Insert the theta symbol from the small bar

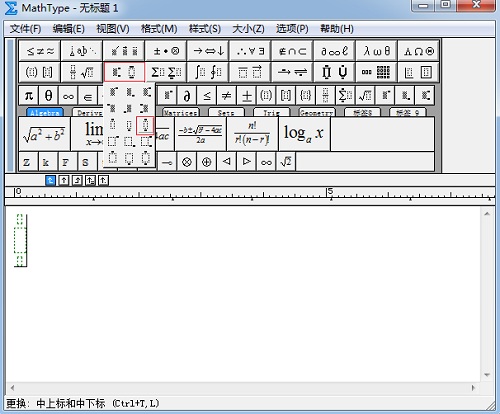48,96
